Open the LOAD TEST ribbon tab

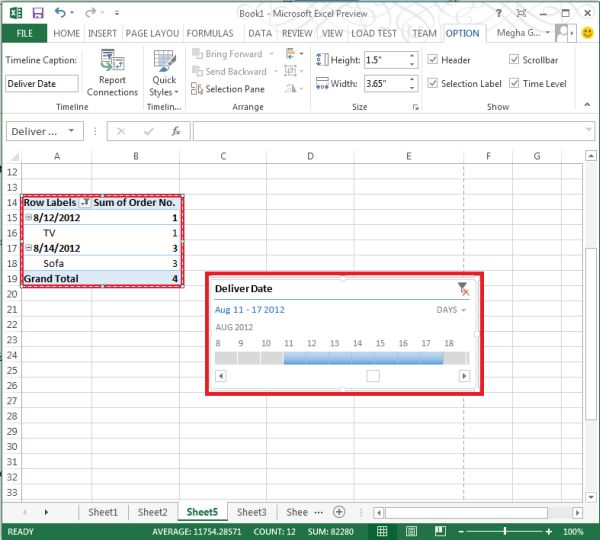coord(373,33)
